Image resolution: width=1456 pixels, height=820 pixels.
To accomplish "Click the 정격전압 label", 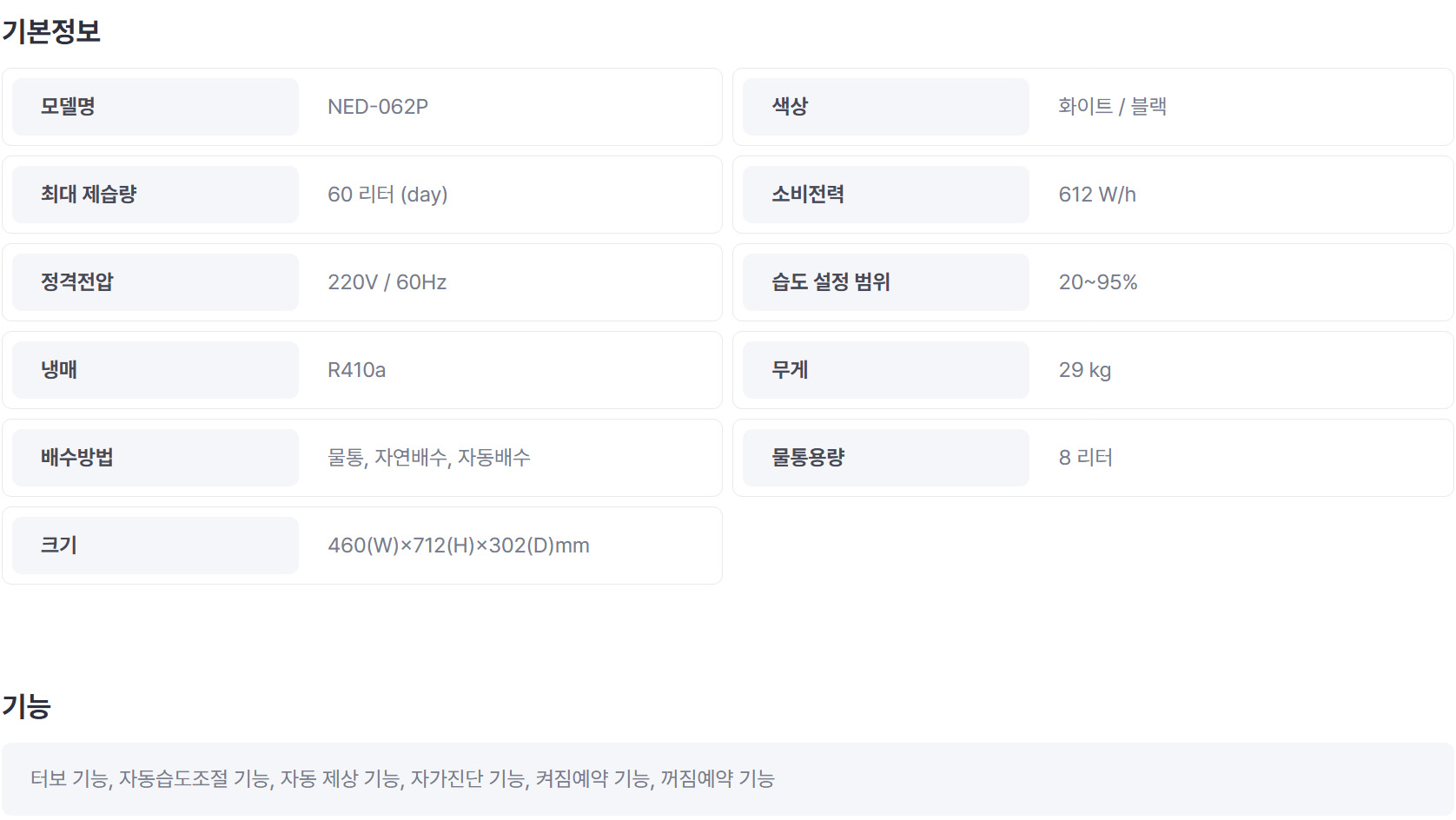I will [x=77, y=282].
